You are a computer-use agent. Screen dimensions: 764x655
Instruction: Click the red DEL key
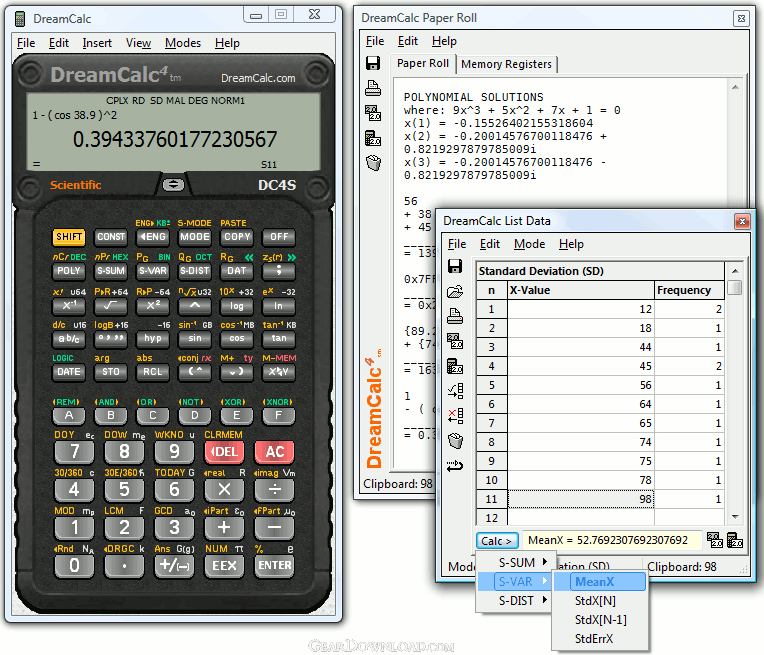tap(224, 452)
